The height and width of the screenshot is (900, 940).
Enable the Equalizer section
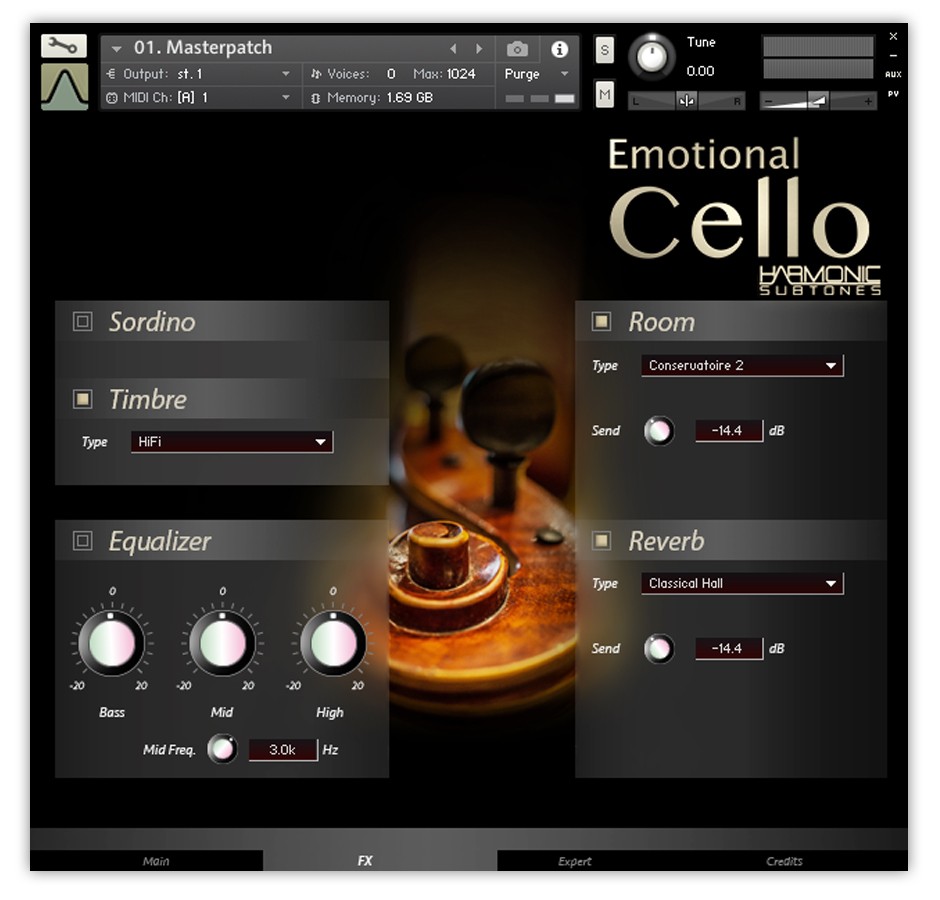pos(82,541)
